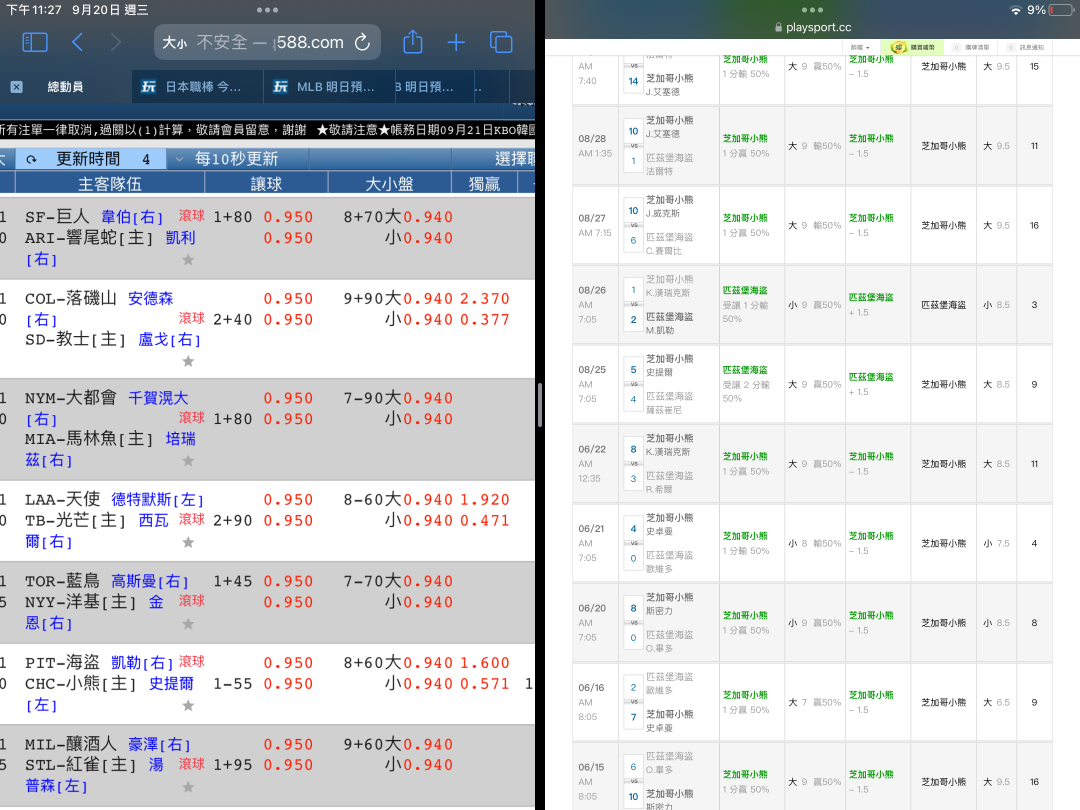Tap the favicon of the MLB 明日預 tab
Viewport: 1080px width, 810px height.
(280, 87)
